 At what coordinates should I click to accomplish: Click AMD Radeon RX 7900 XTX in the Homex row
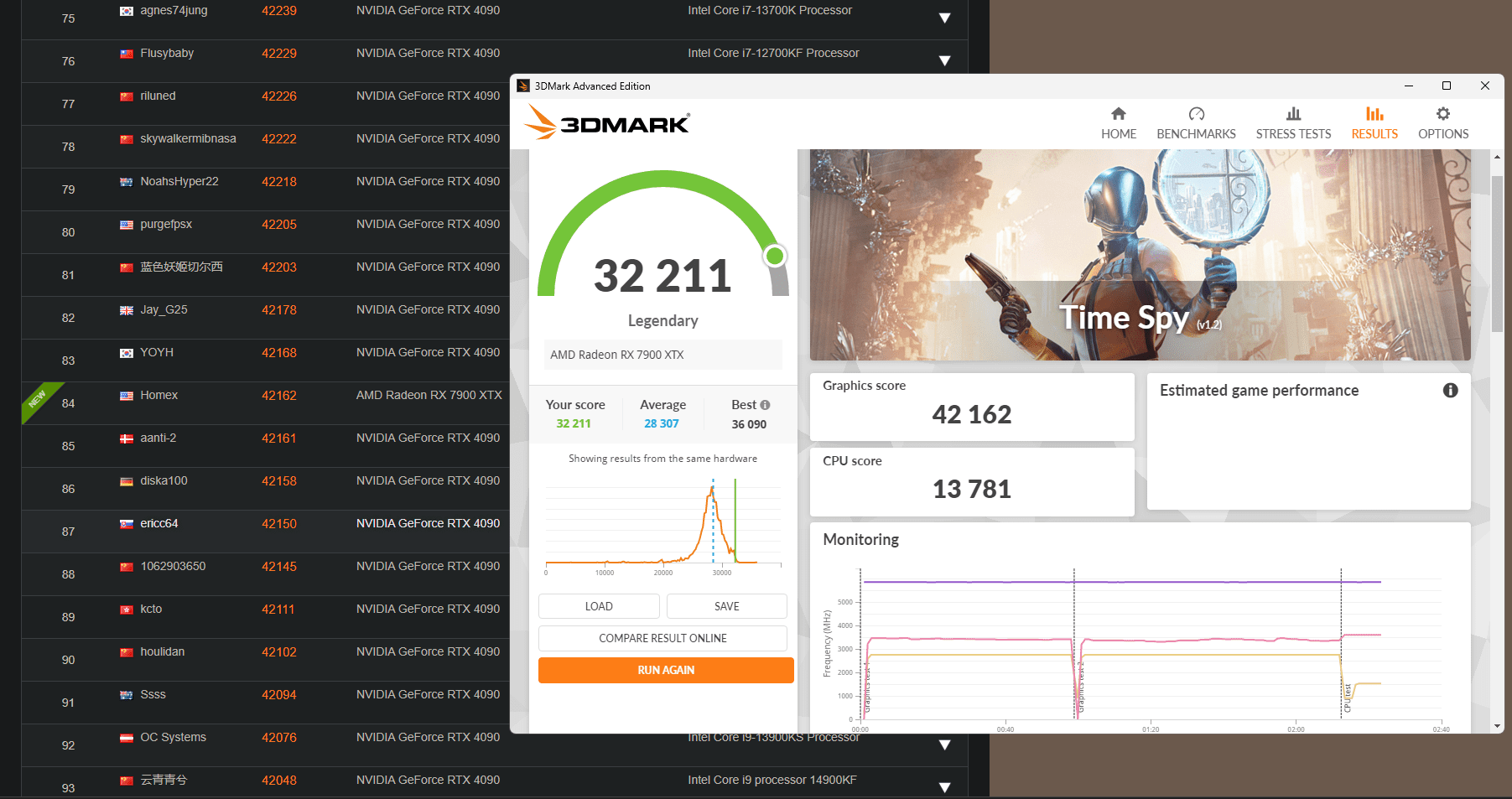click(429, 396)
